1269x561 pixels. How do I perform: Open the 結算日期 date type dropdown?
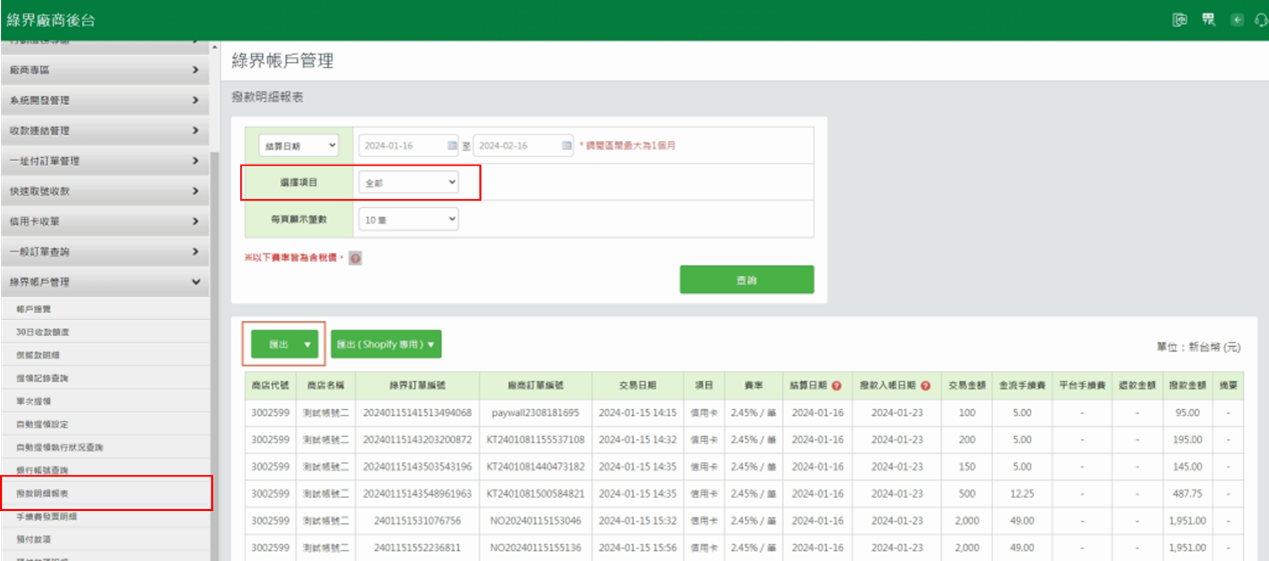[x=298, y=145]
